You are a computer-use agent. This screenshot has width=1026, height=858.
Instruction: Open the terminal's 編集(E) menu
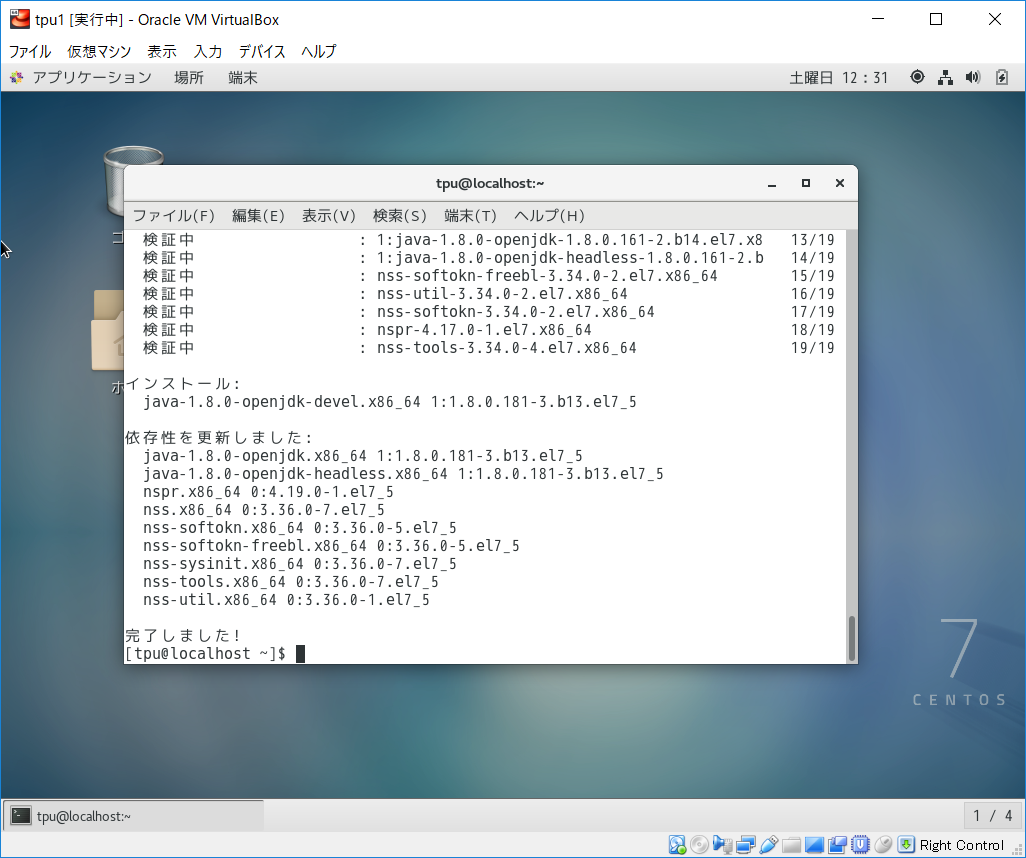pyautogui.click(x=258, y=215)
